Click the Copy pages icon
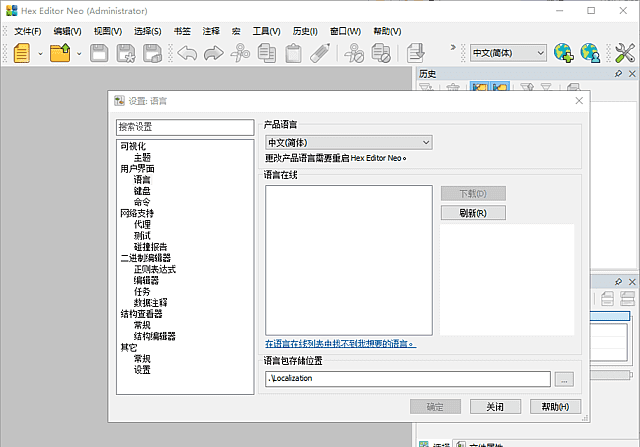640x447 pixels. 267,53
